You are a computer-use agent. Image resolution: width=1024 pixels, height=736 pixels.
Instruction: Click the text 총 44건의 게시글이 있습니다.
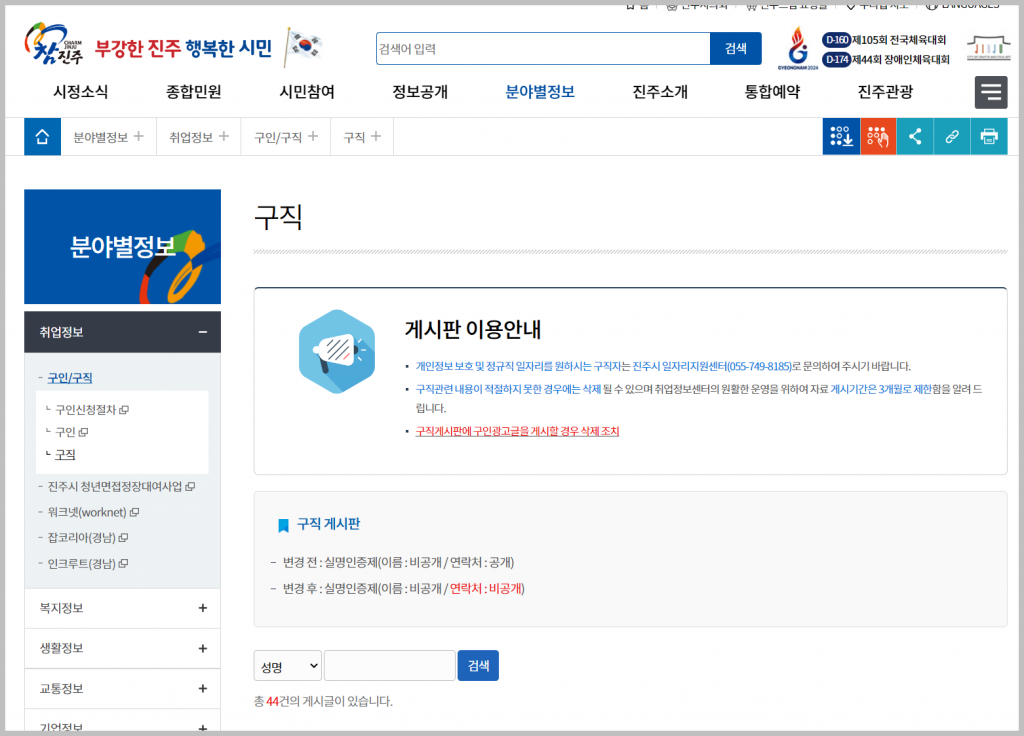tap(323, 701)
